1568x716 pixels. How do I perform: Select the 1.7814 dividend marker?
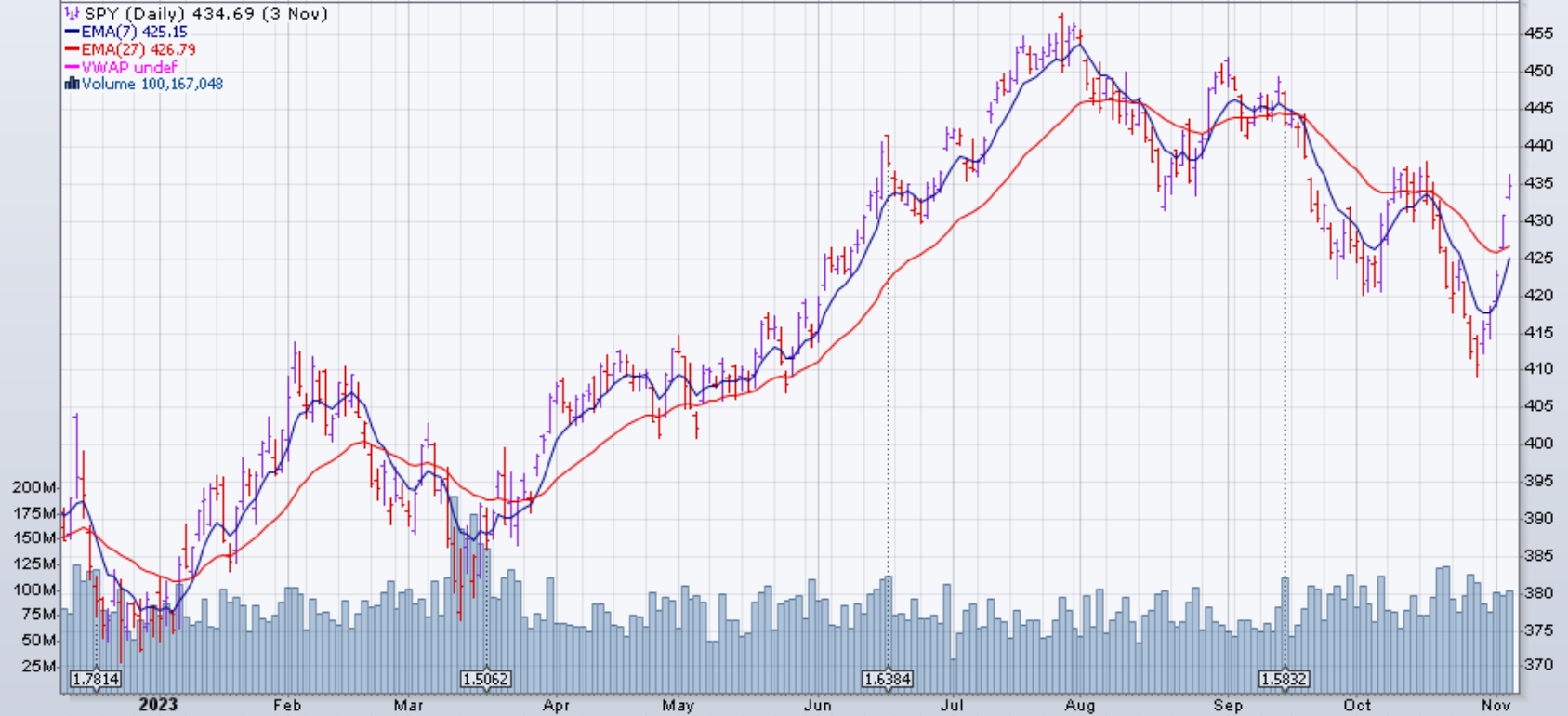96,679
